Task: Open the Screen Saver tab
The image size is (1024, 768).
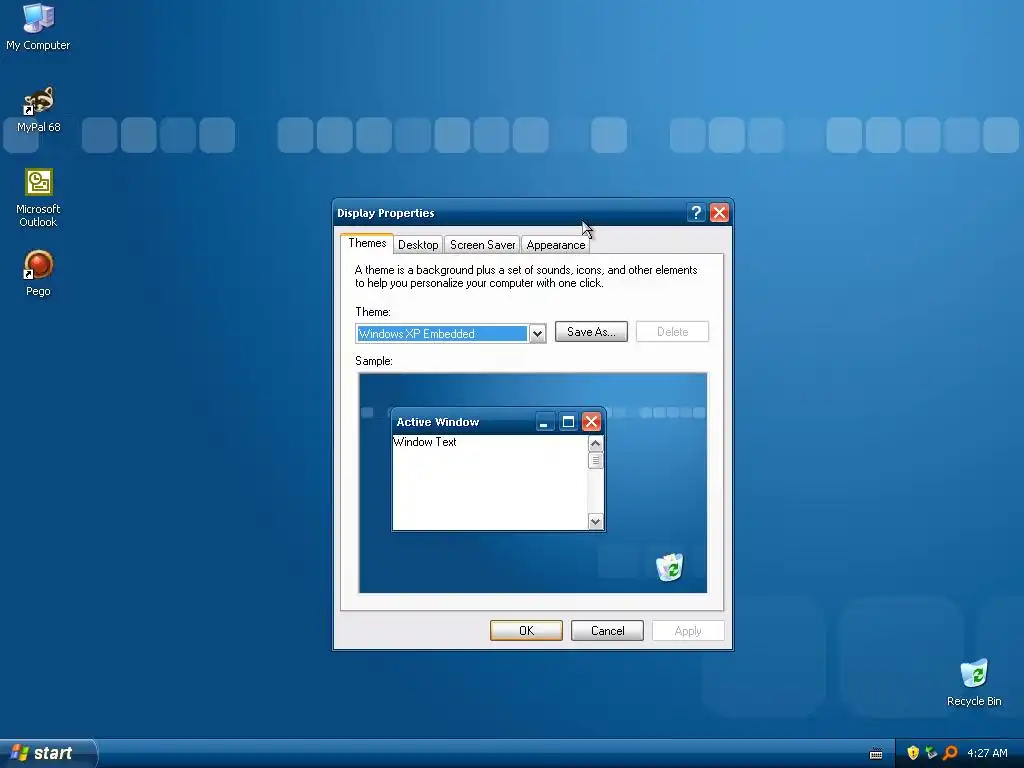Action: pos(483,245)
